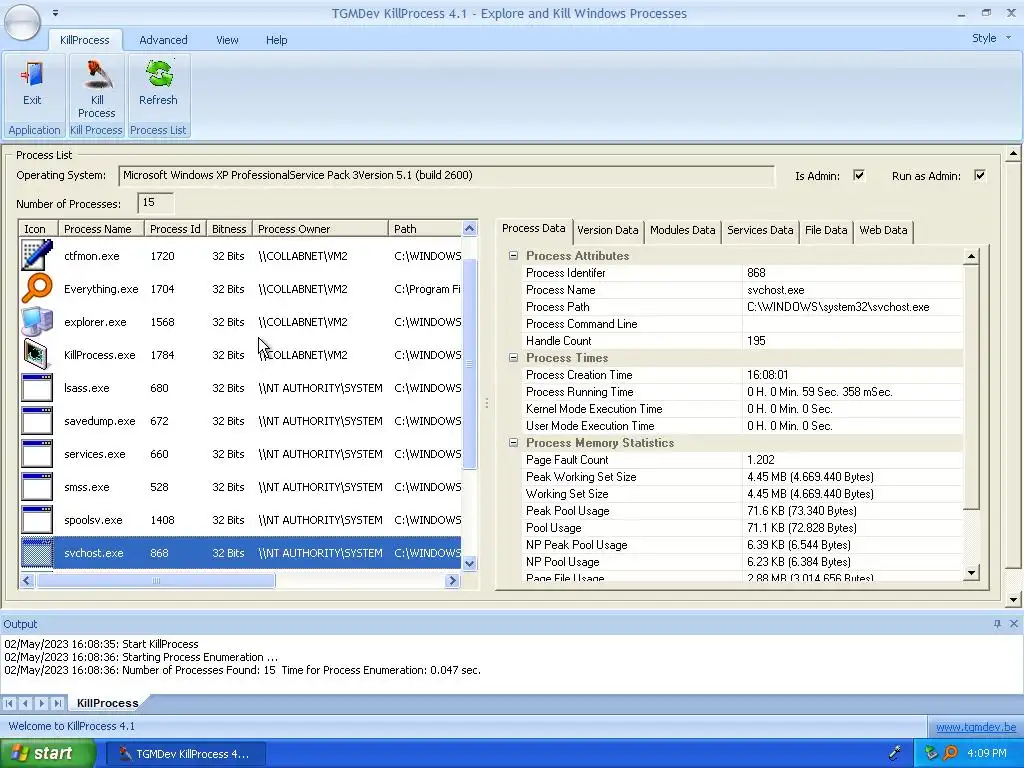Select the KillProcess output tab

[x=108, y=703]
